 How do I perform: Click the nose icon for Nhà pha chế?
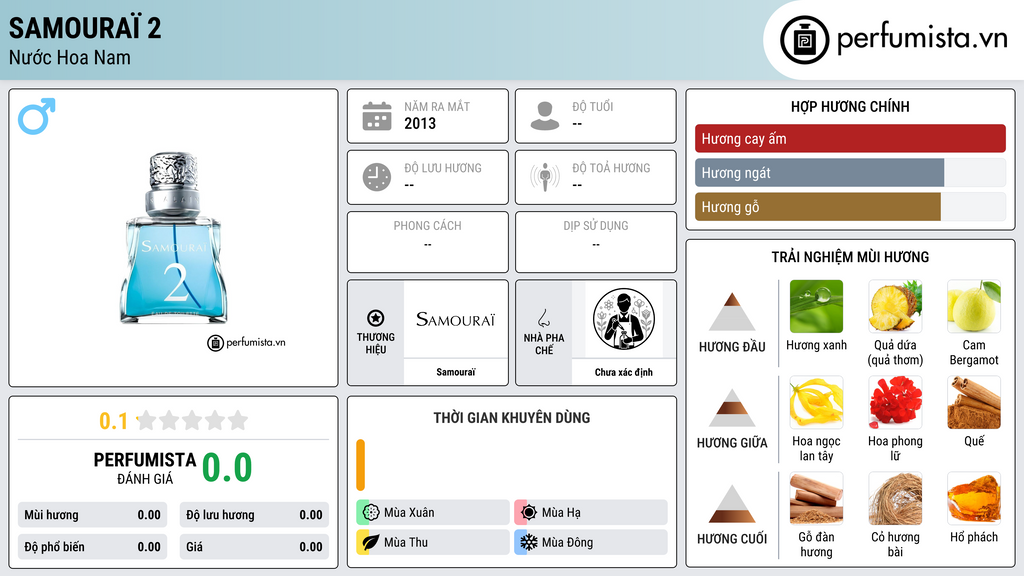coord(543,318)
